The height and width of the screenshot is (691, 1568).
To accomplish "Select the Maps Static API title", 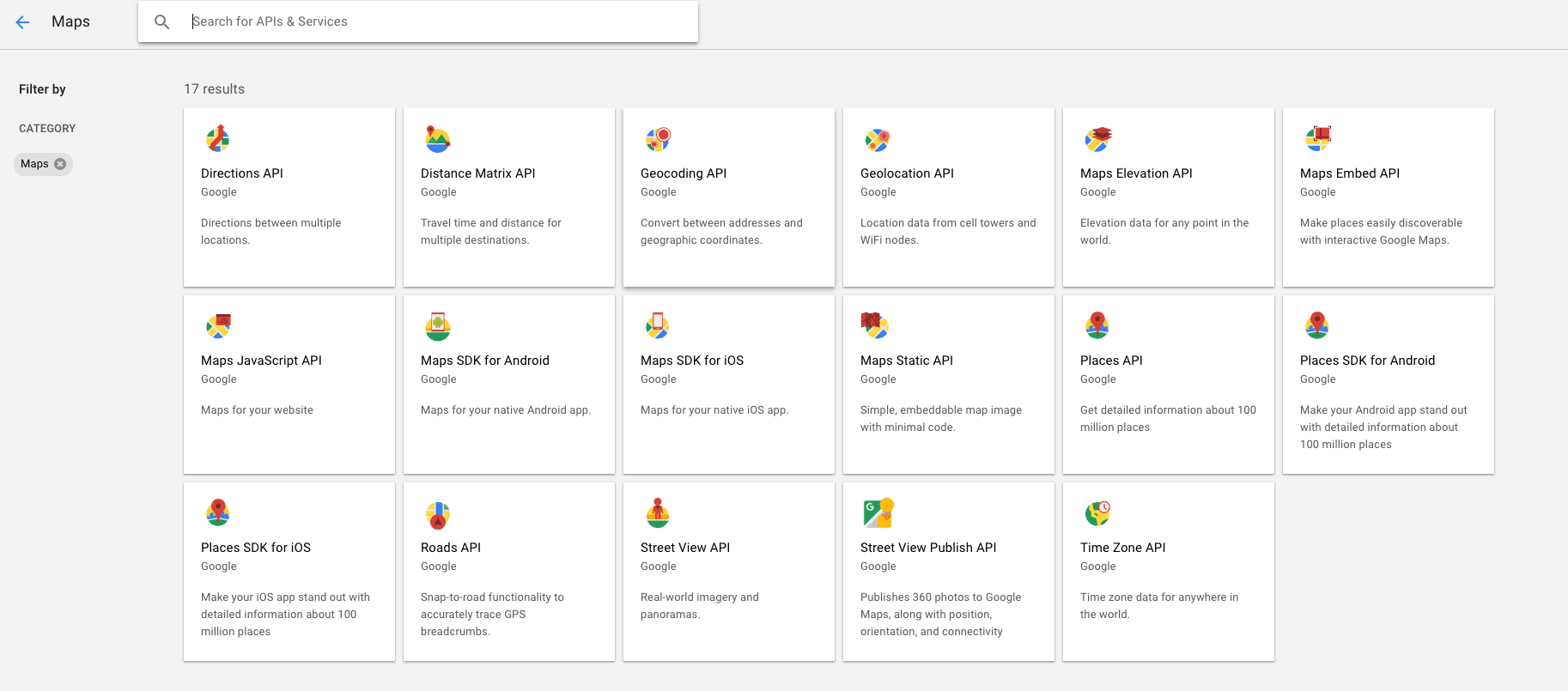I will click(x=907, y=361).
